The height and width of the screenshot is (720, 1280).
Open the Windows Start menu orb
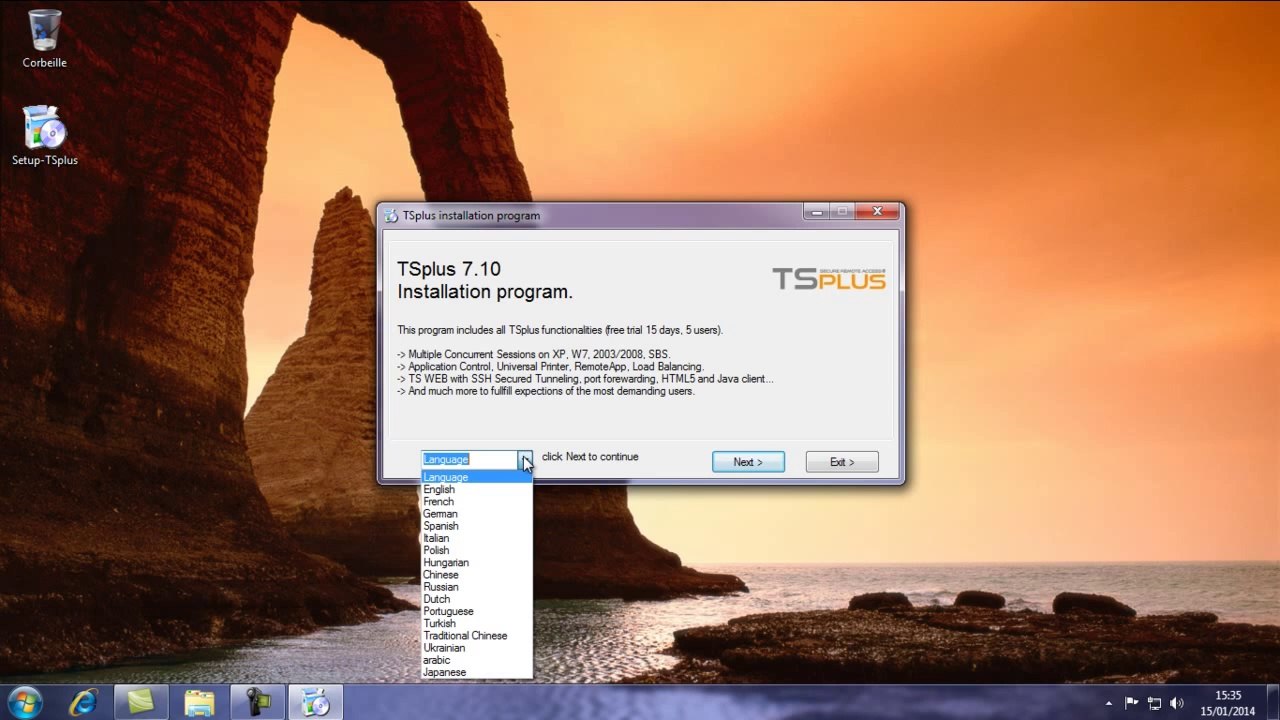[x=24, y=702]
